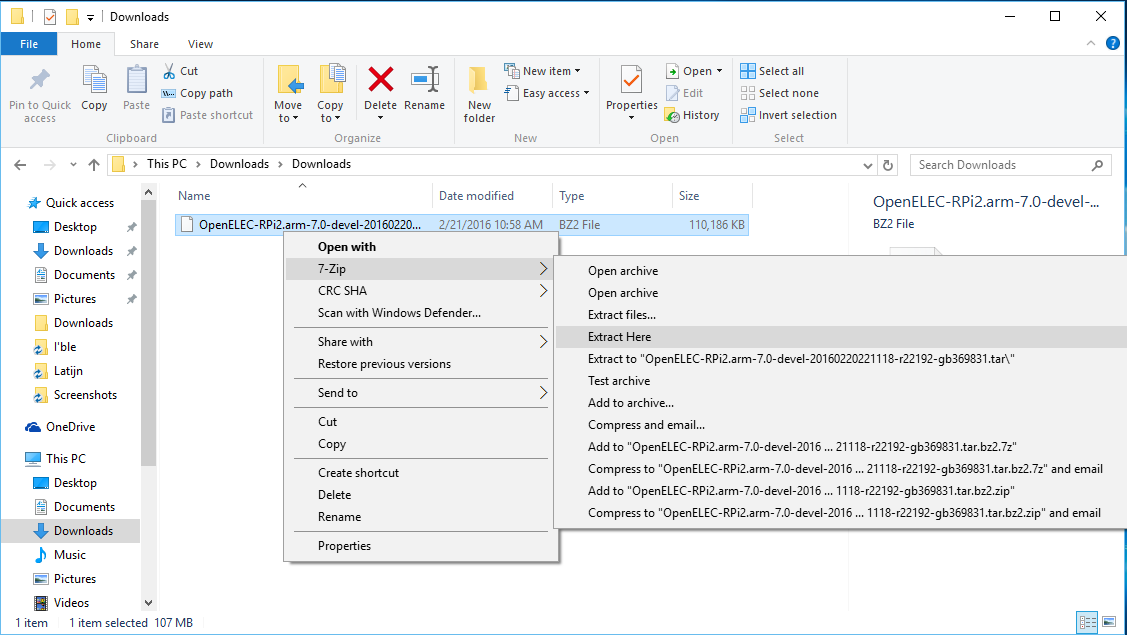
Task: Switch to the Share ribbon tab
Action: (x=144, y=44)
